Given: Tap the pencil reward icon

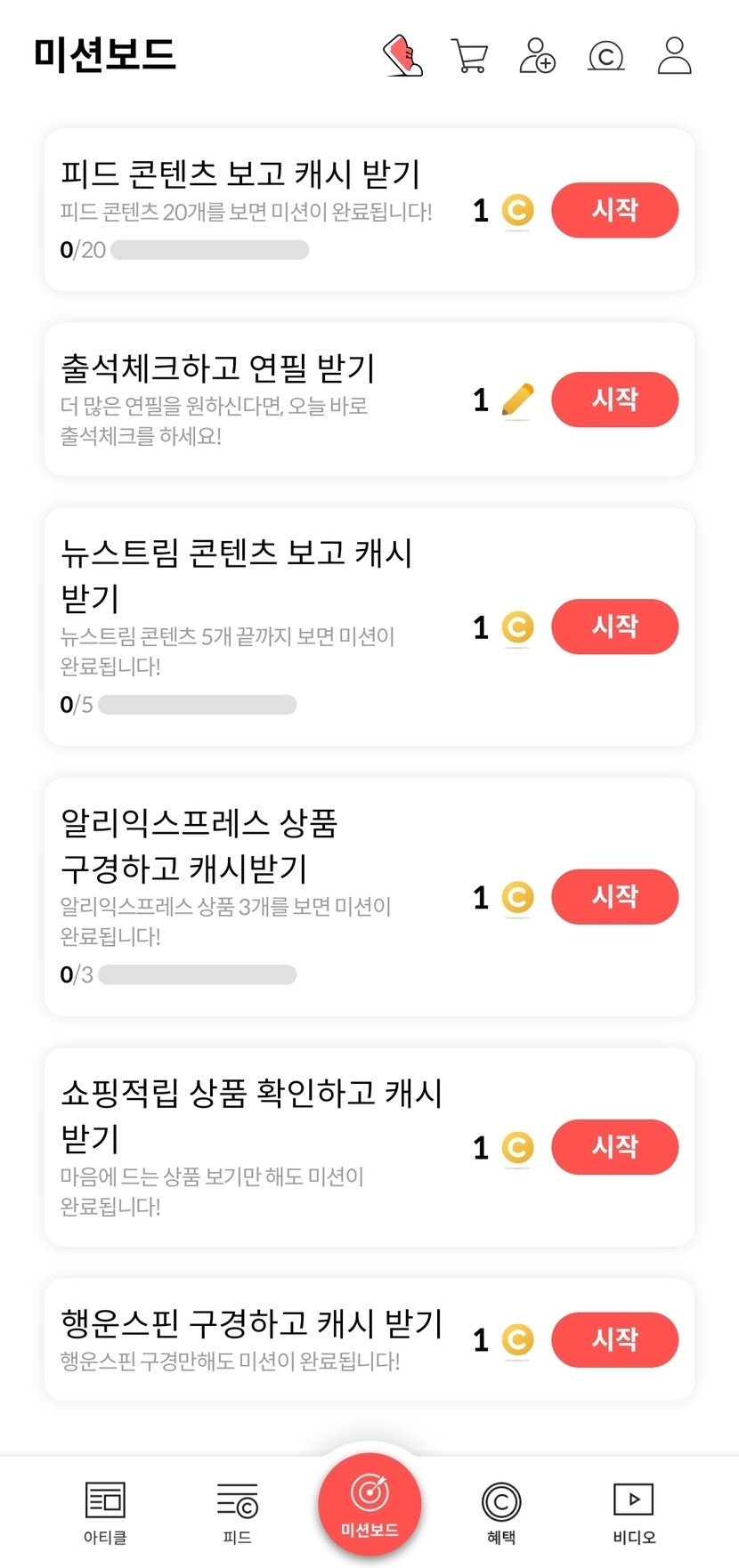Looking at the screenshot, I should click(517, 400).
